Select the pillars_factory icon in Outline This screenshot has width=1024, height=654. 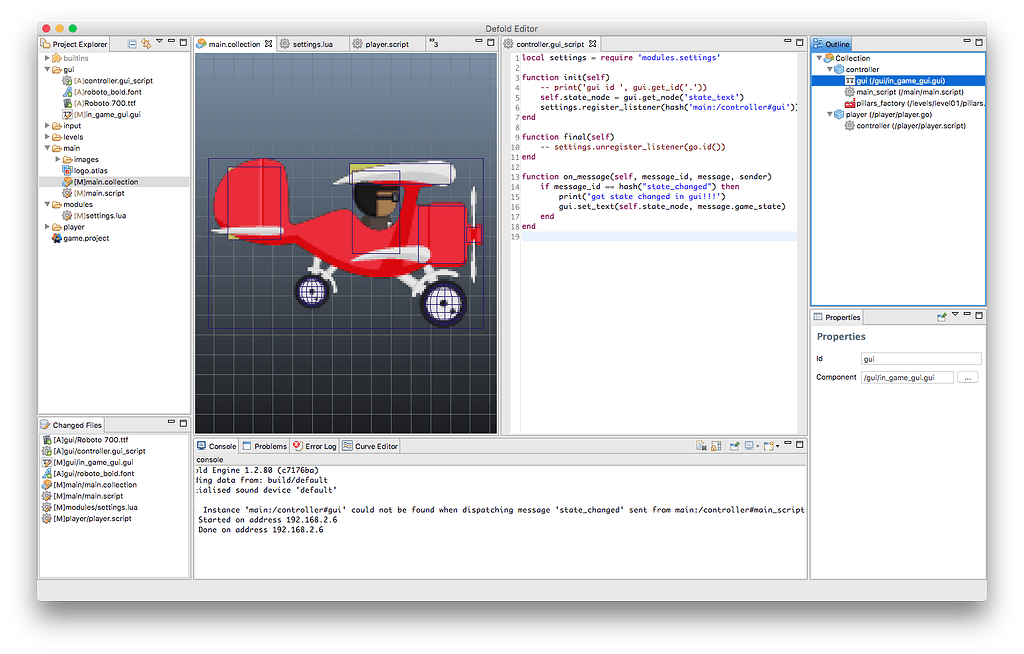tap(850, 103)
